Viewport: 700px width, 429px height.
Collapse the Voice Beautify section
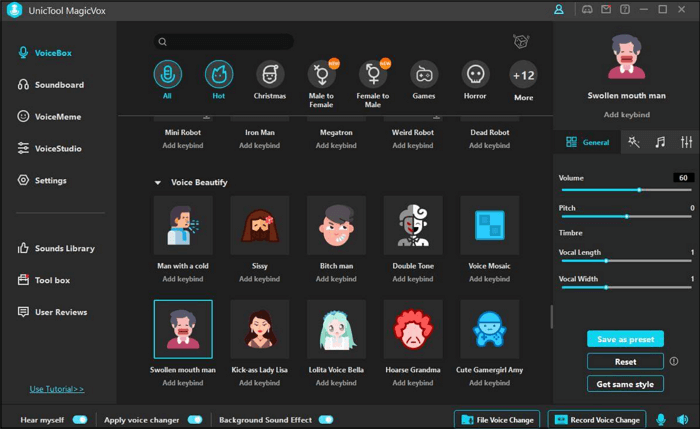[157, 183]
